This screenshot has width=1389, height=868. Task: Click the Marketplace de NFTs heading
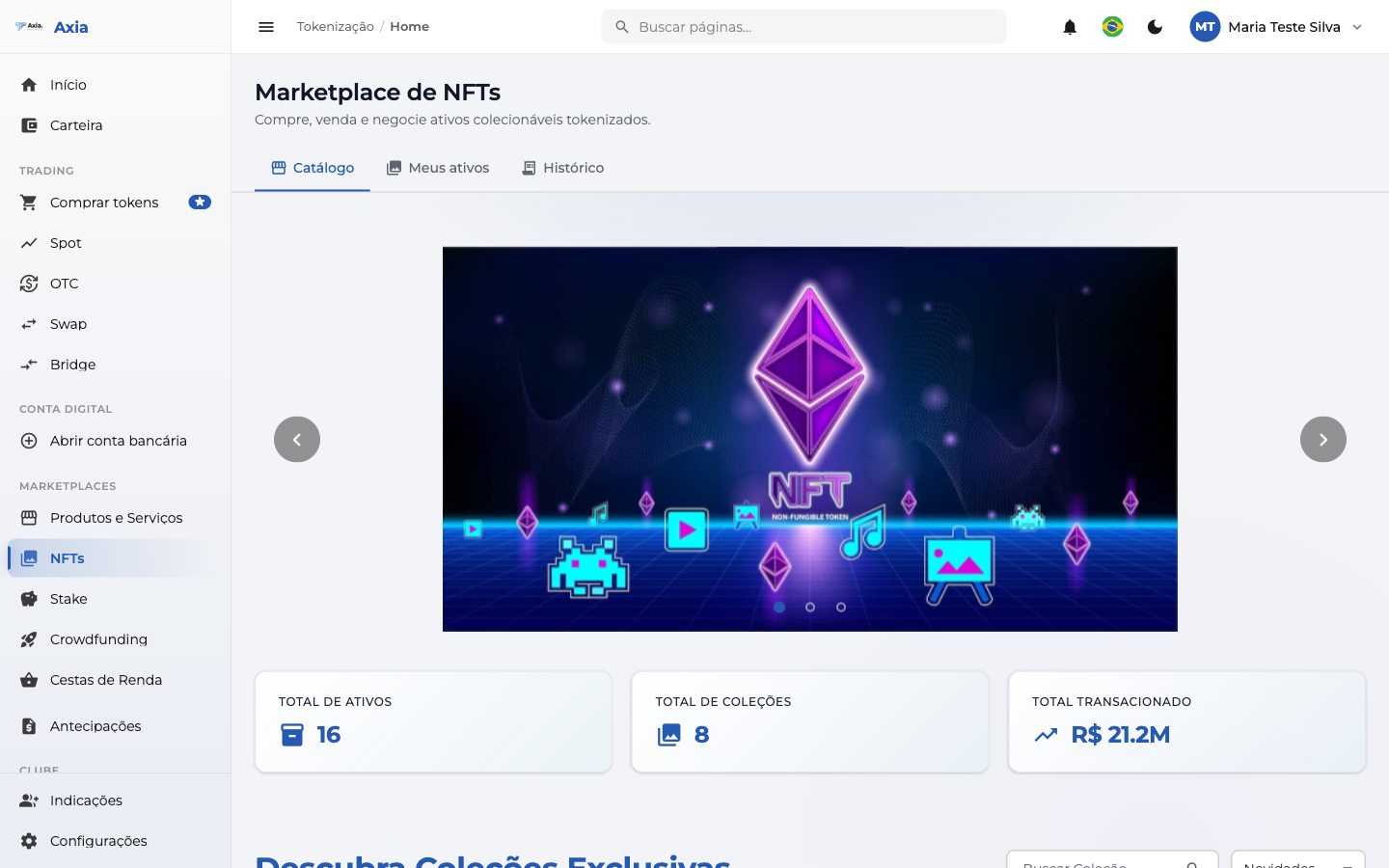pyautogui.click(x=377, y=93)
